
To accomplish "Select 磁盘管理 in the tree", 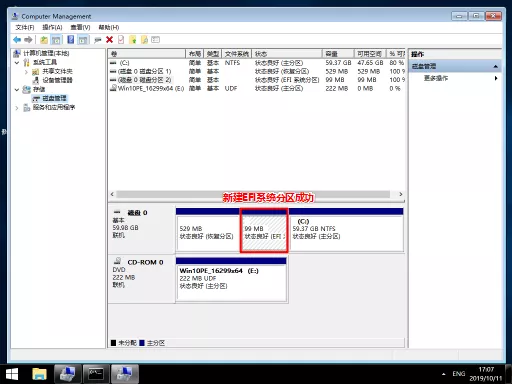I will tap(54, 98).
